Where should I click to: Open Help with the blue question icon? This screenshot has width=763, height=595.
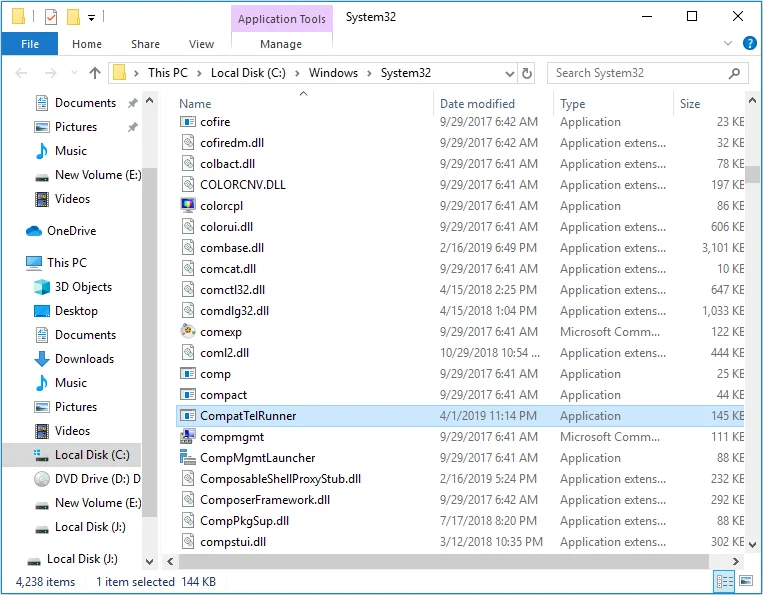pos(749,43)
